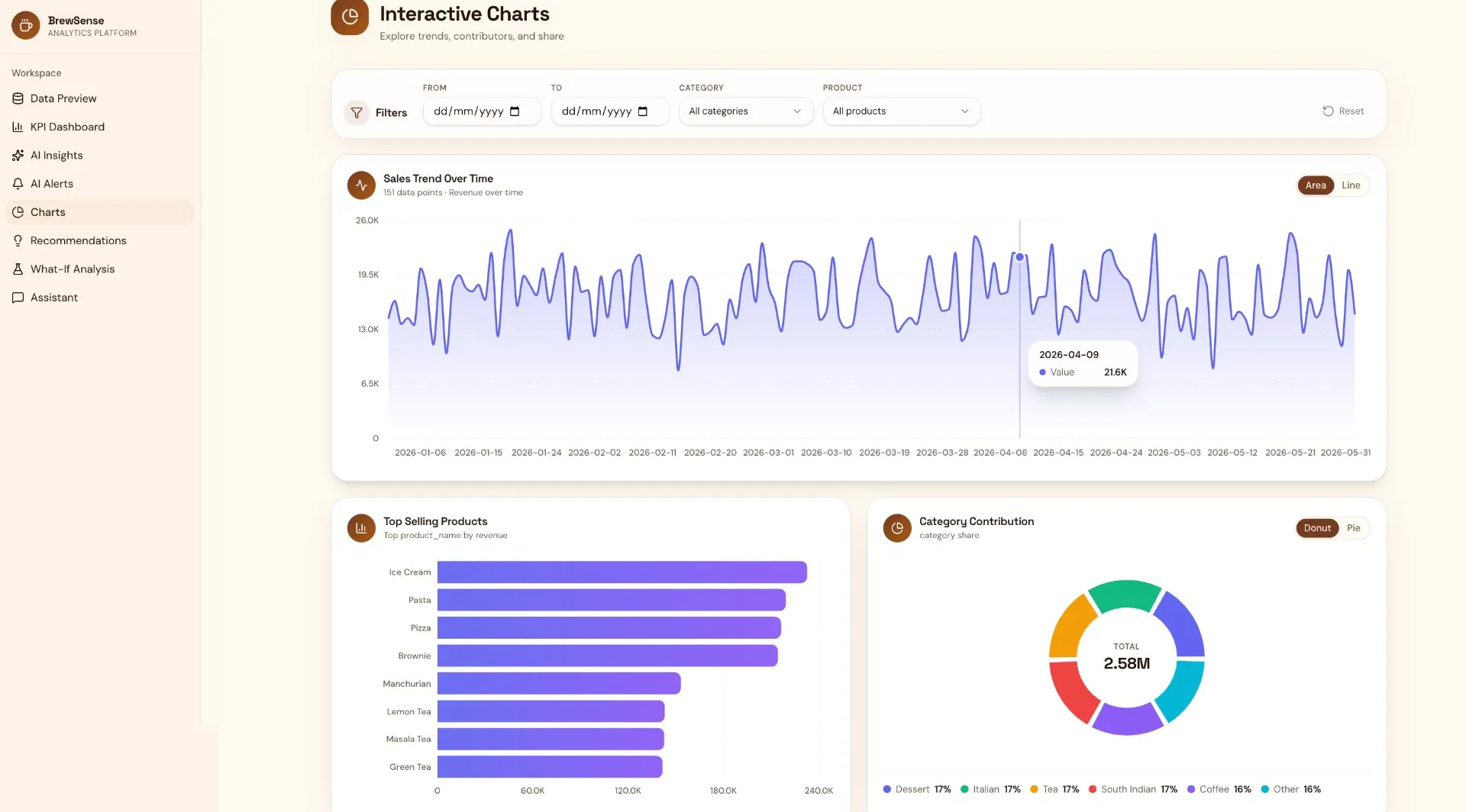The width and height of the screenshot is (1466, 812).
Task: Open Recommendations page
Action: click(99, 240)
